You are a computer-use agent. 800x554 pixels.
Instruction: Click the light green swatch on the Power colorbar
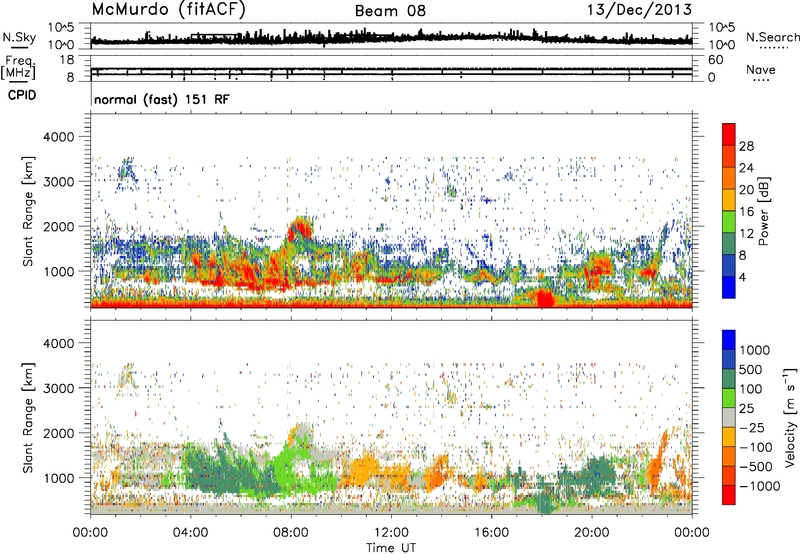tap(729, 222)
